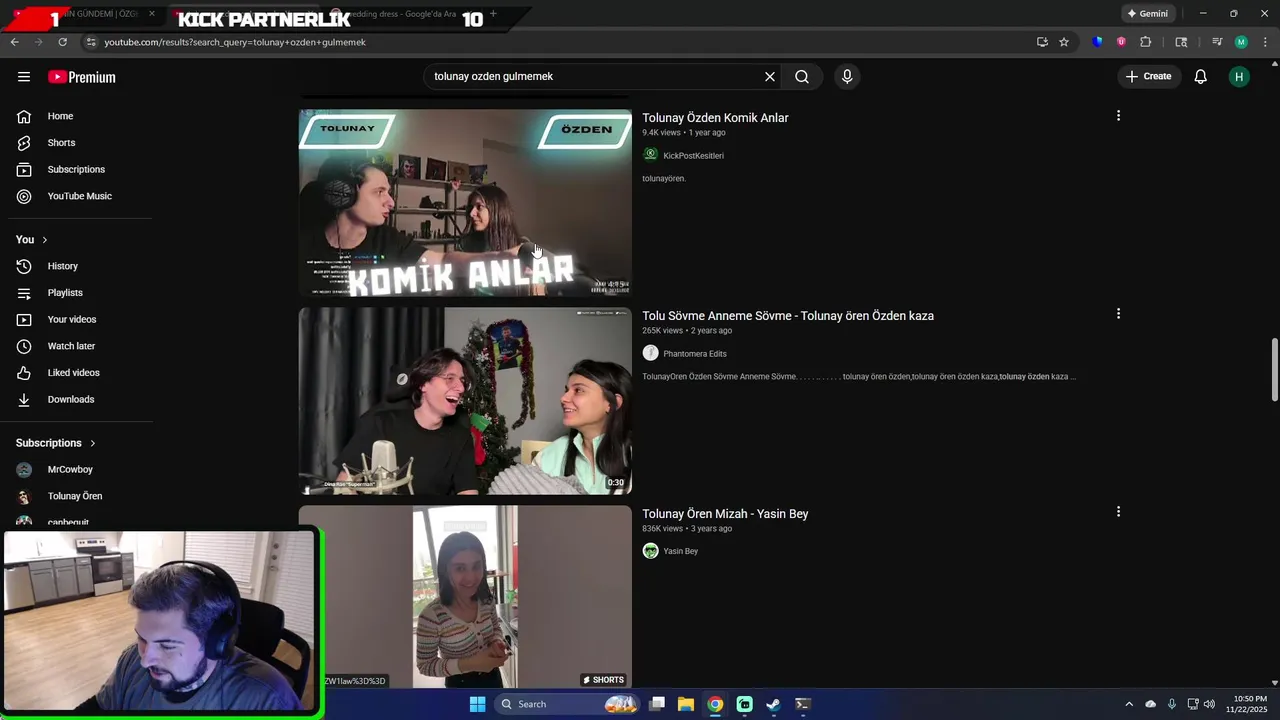Reload the page in Chrome
Screen dimensions: 1280x720
(x=62, y=42)
